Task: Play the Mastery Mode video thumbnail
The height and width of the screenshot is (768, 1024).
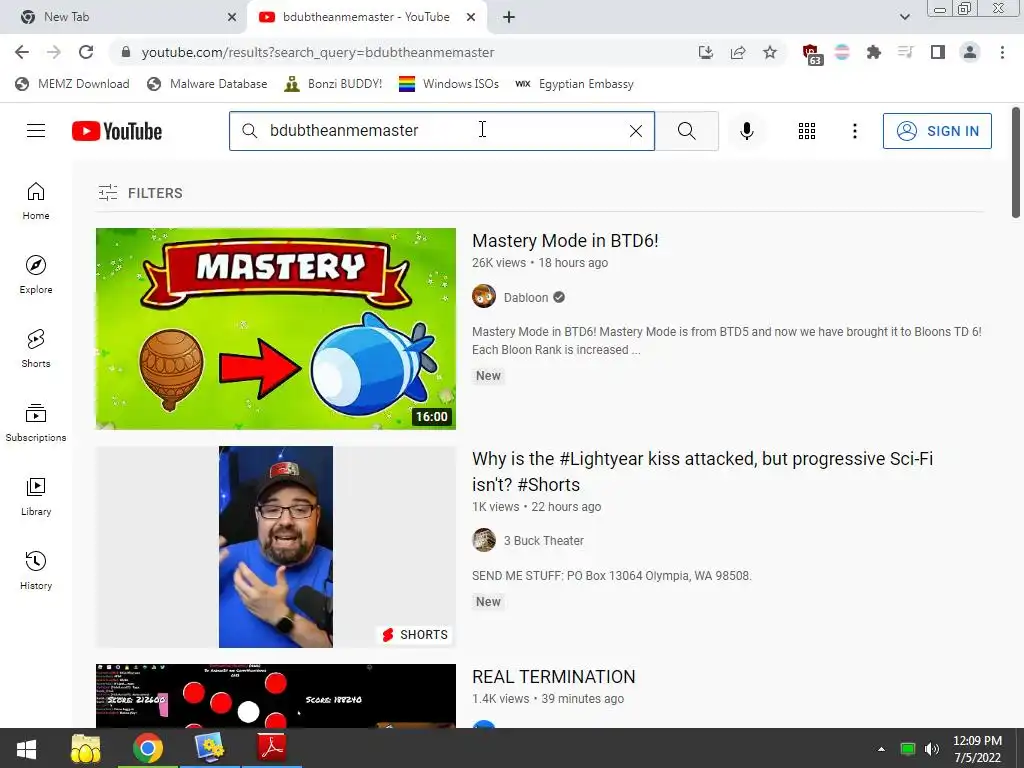Action: pyautogui.click(x=276, y=328)
